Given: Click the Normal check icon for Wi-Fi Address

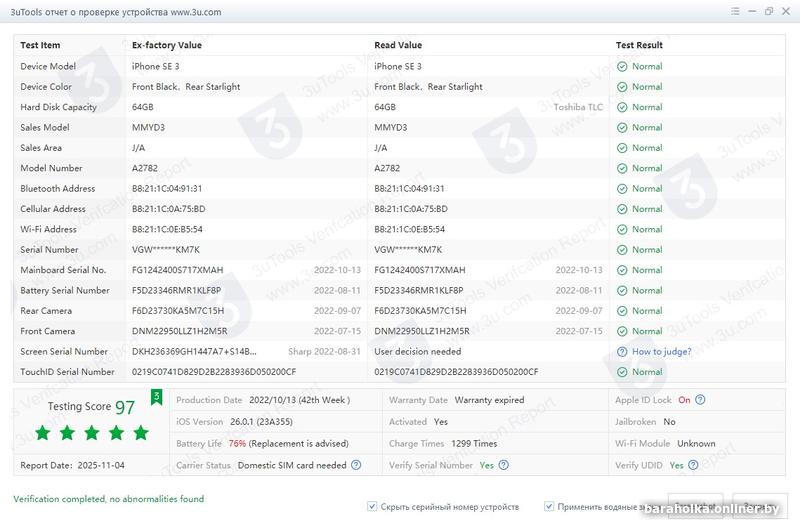Looking at the screenshot, I should point(622,230).
